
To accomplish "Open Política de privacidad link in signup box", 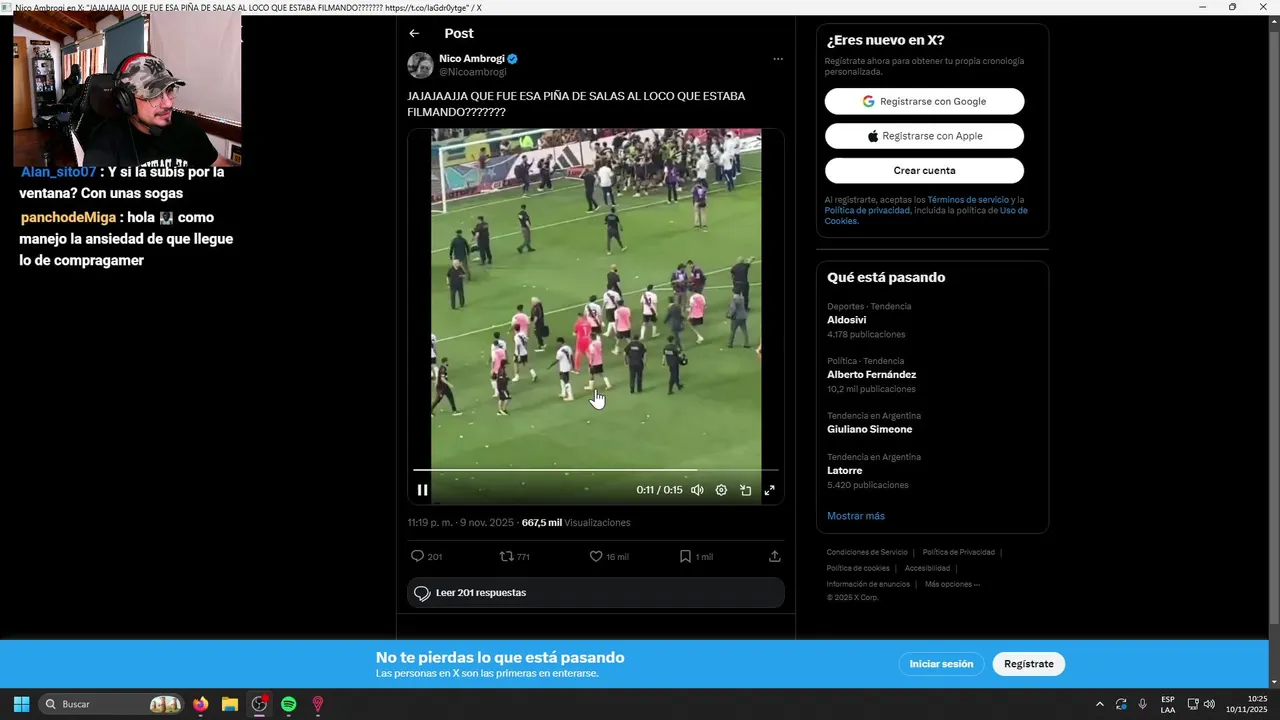I will [x=867, y=211].
